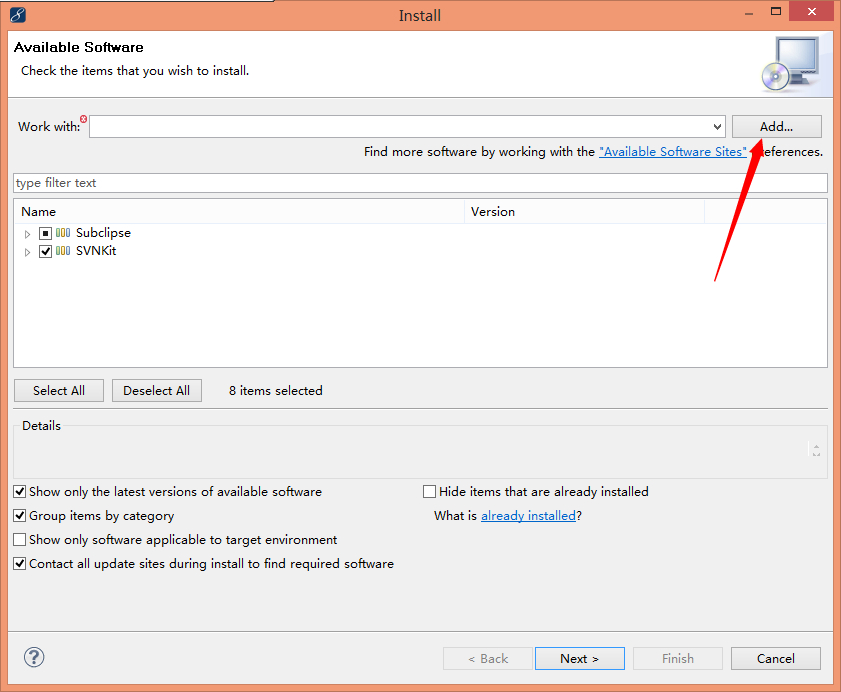841x692 pixels.
Task: Click the Add... button
Action: [x=776, y=127]
